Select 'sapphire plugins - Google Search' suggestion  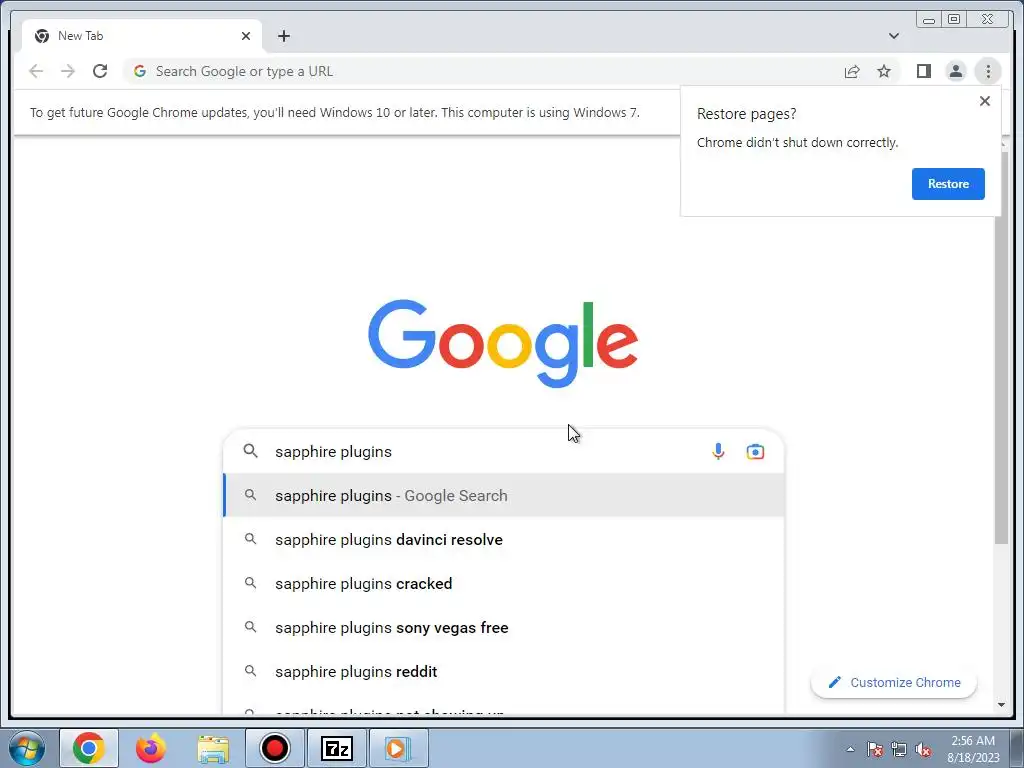tap(504, 496)
